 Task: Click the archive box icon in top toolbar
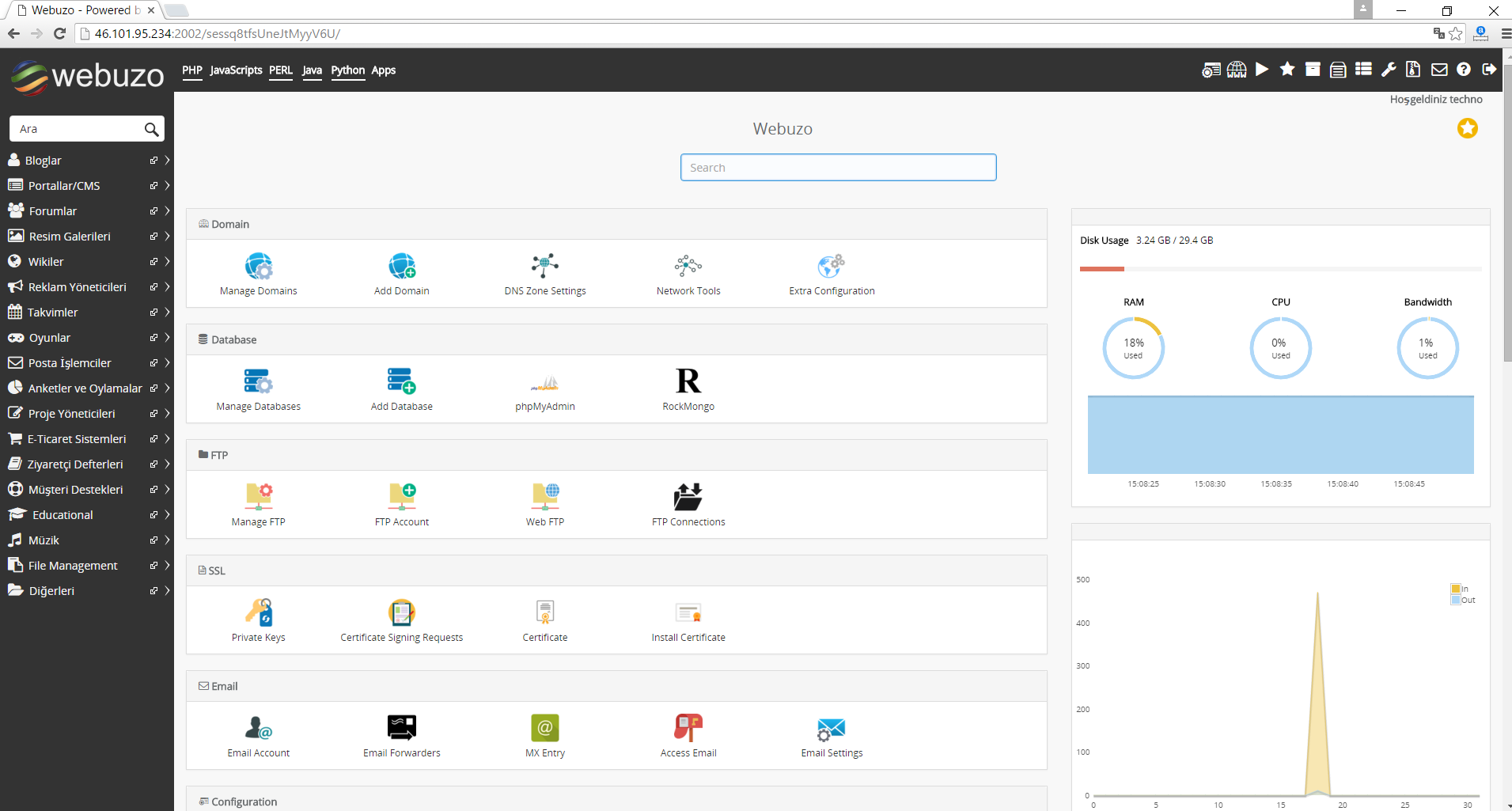pyautogui.click(x=1313, y=70)
